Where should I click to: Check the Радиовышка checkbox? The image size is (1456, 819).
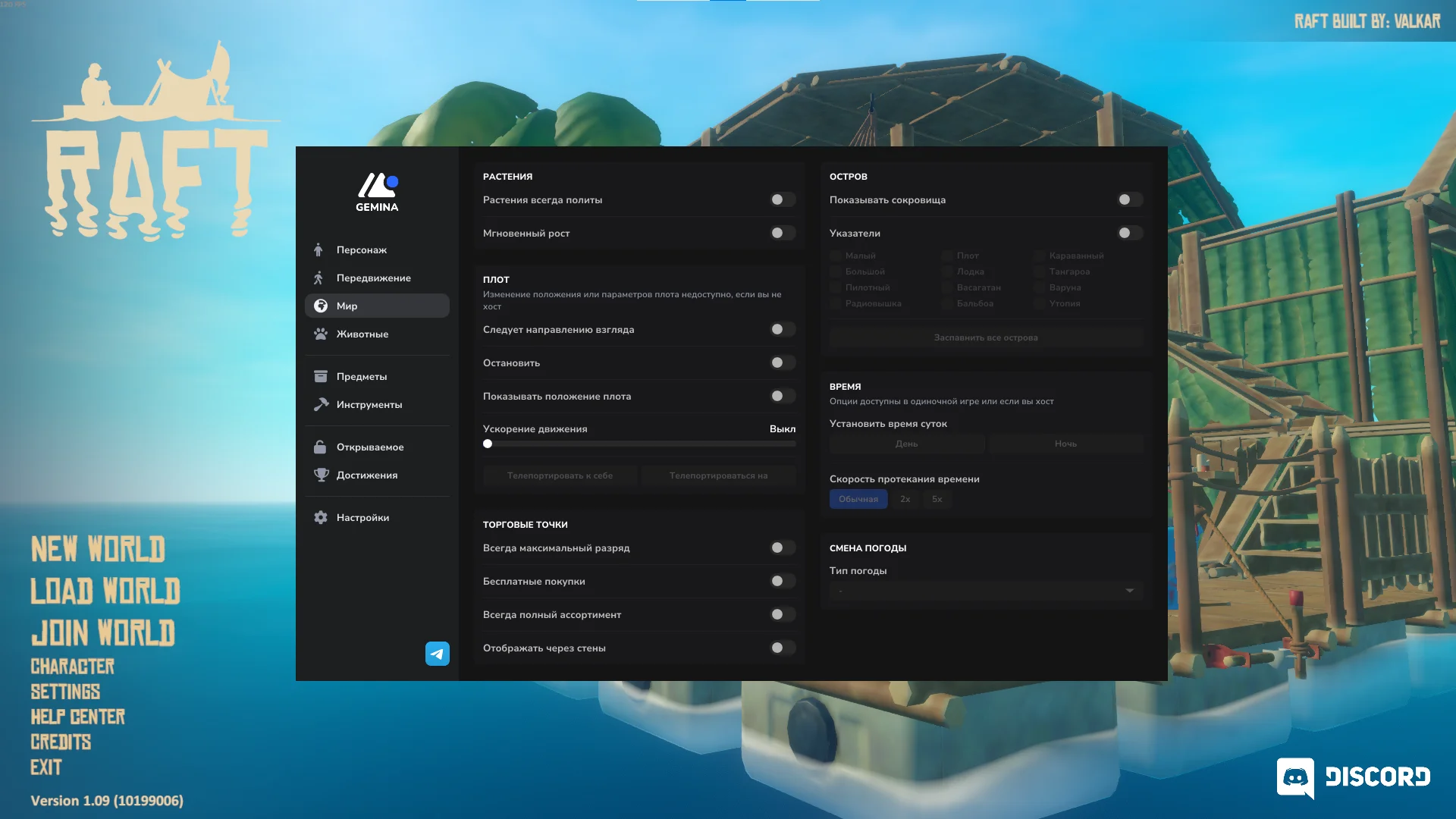(x=835, y=303)
